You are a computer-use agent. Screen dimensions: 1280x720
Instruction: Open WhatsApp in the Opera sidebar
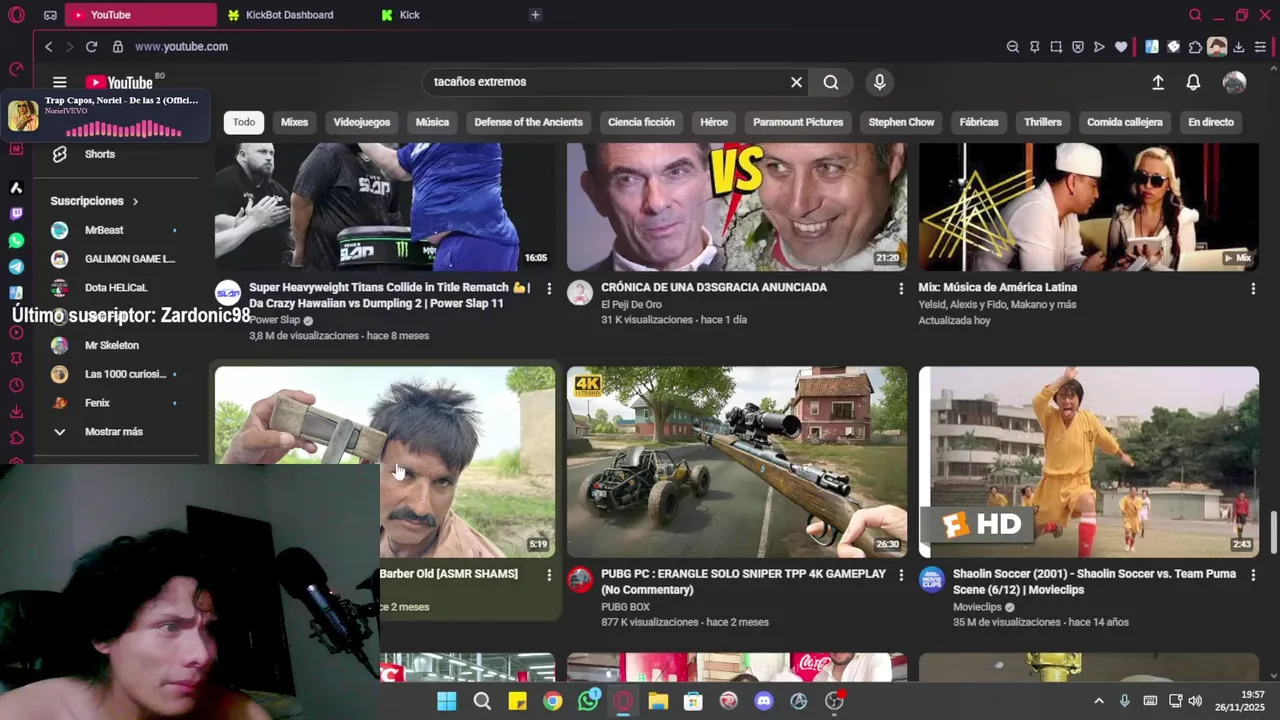tap(16, 241)
